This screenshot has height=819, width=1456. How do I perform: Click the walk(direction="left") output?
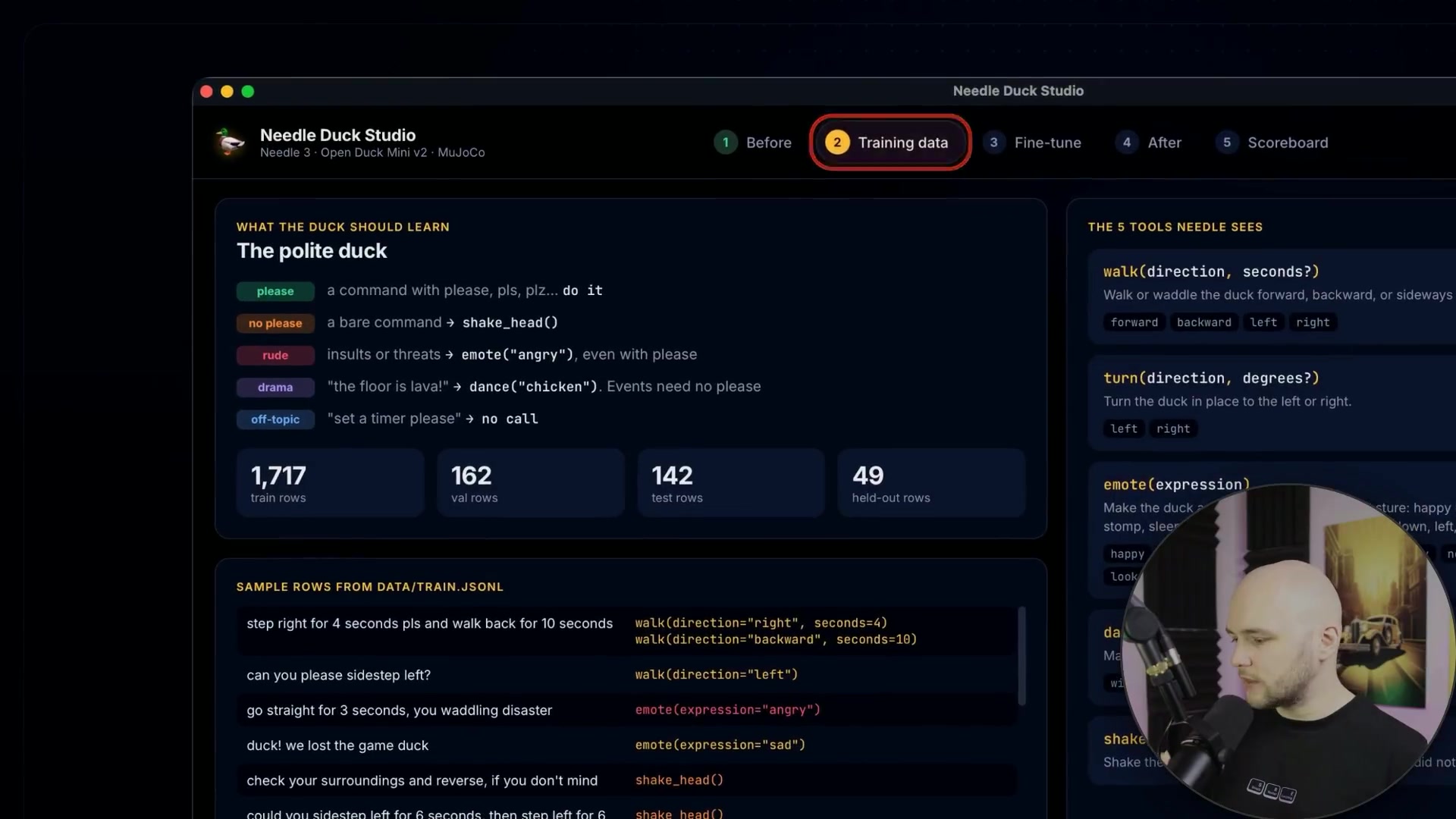(717, 675)
